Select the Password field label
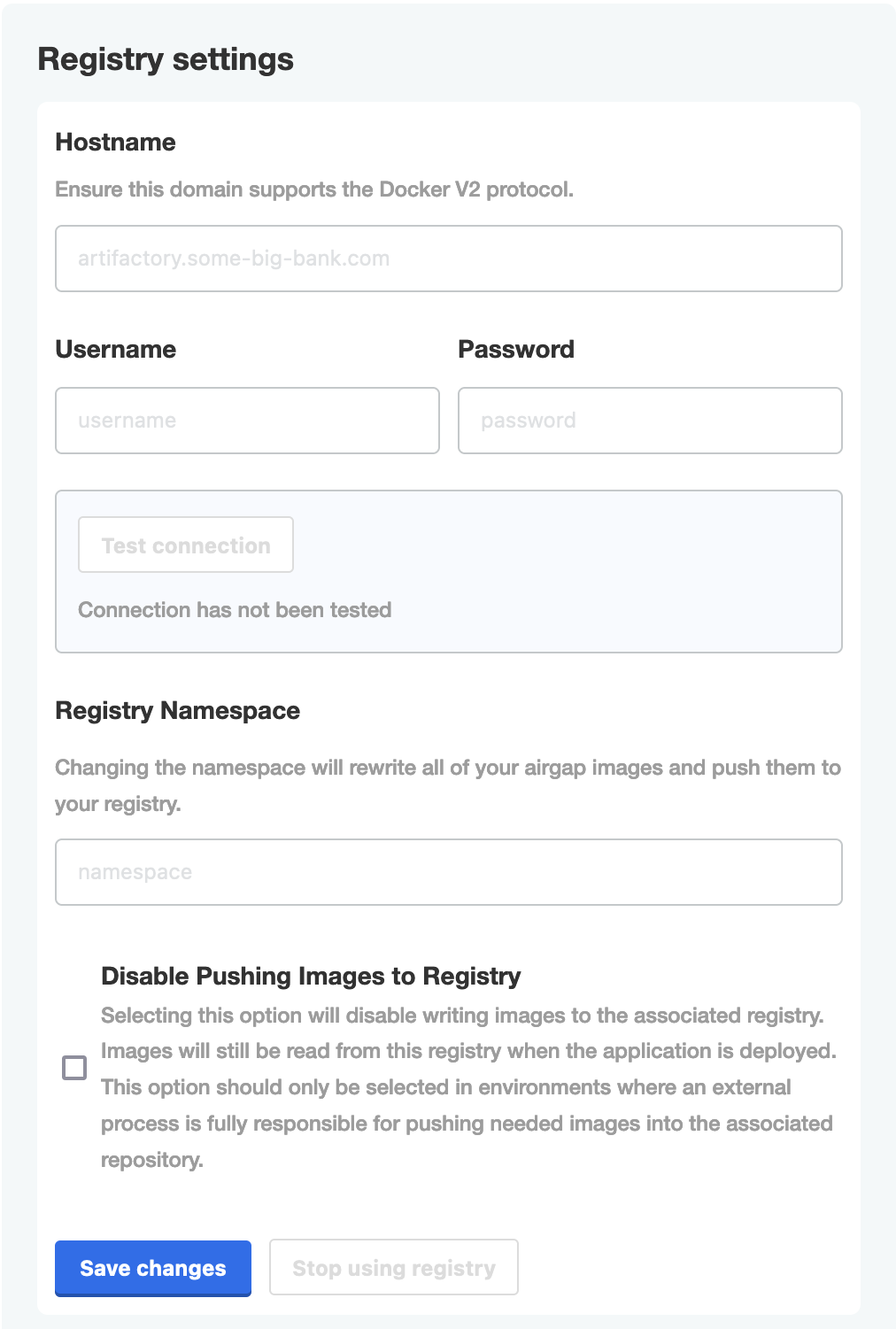Image resolution: width=896 pixels, height=1329 pixels. click(516, 349)
